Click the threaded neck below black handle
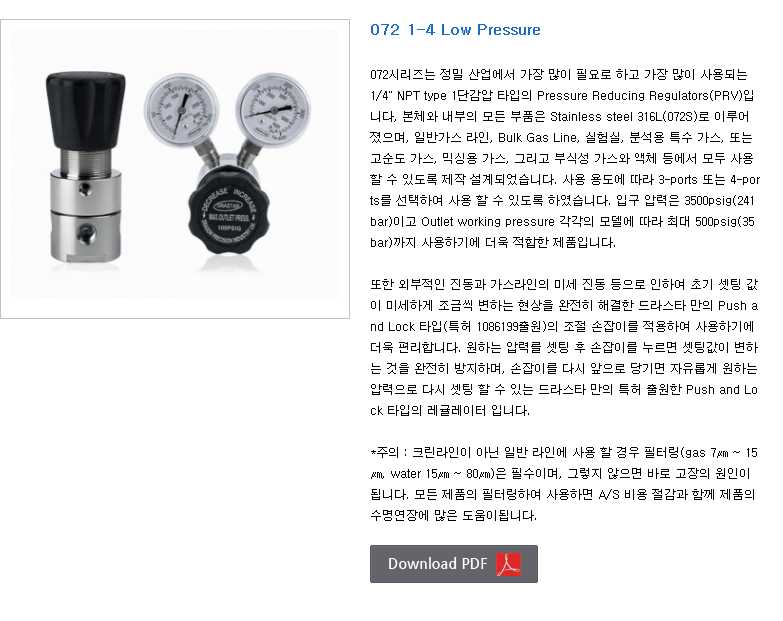This screenshot has width=783, height=621. click(86, 160)
